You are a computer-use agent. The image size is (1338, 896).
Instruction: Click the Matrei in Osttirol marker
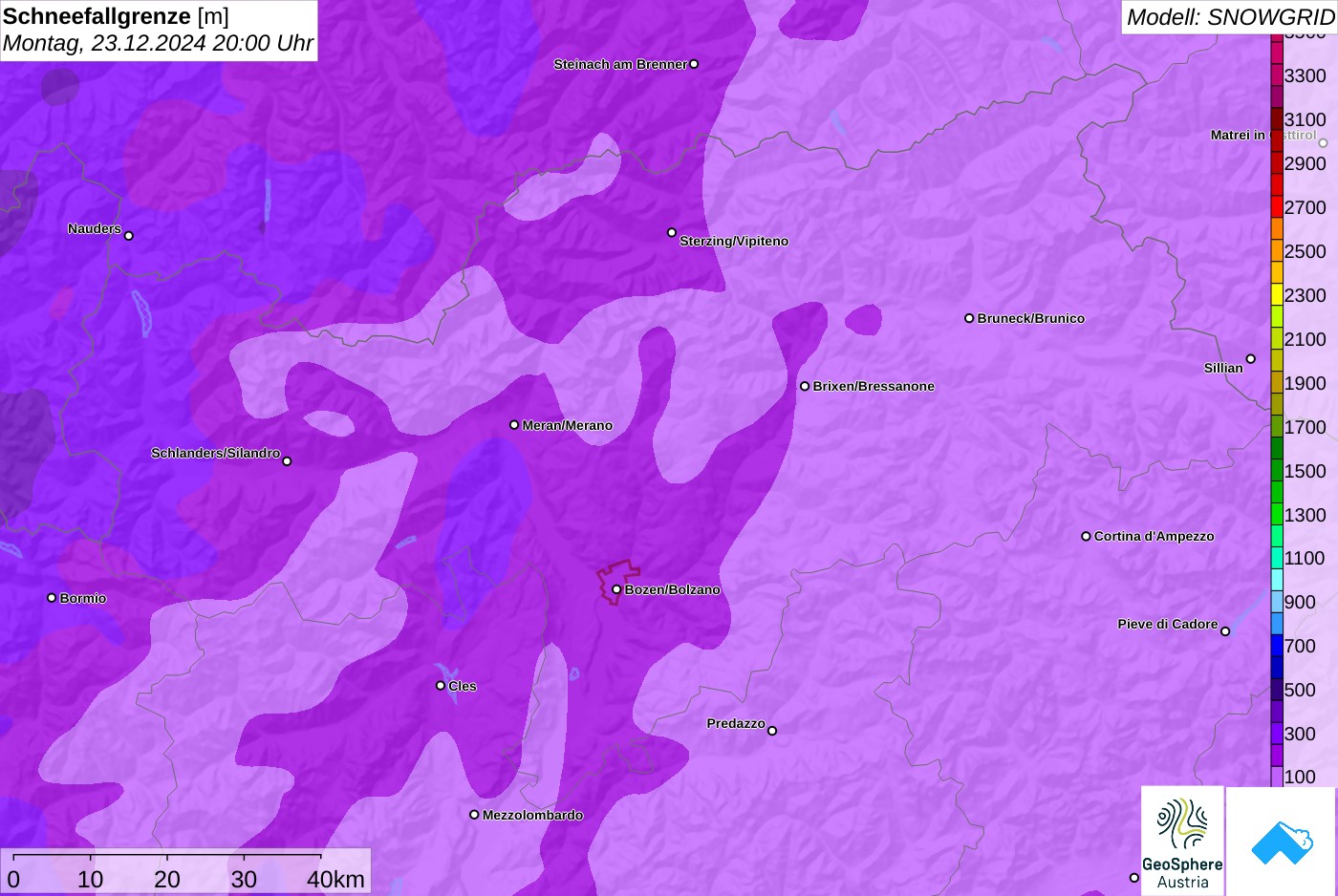(x=1324, y=143)
